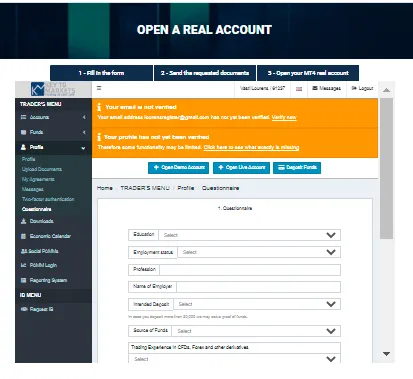
Task: Open Two-factor authentication in sidebar
Action: click(48, 199)
